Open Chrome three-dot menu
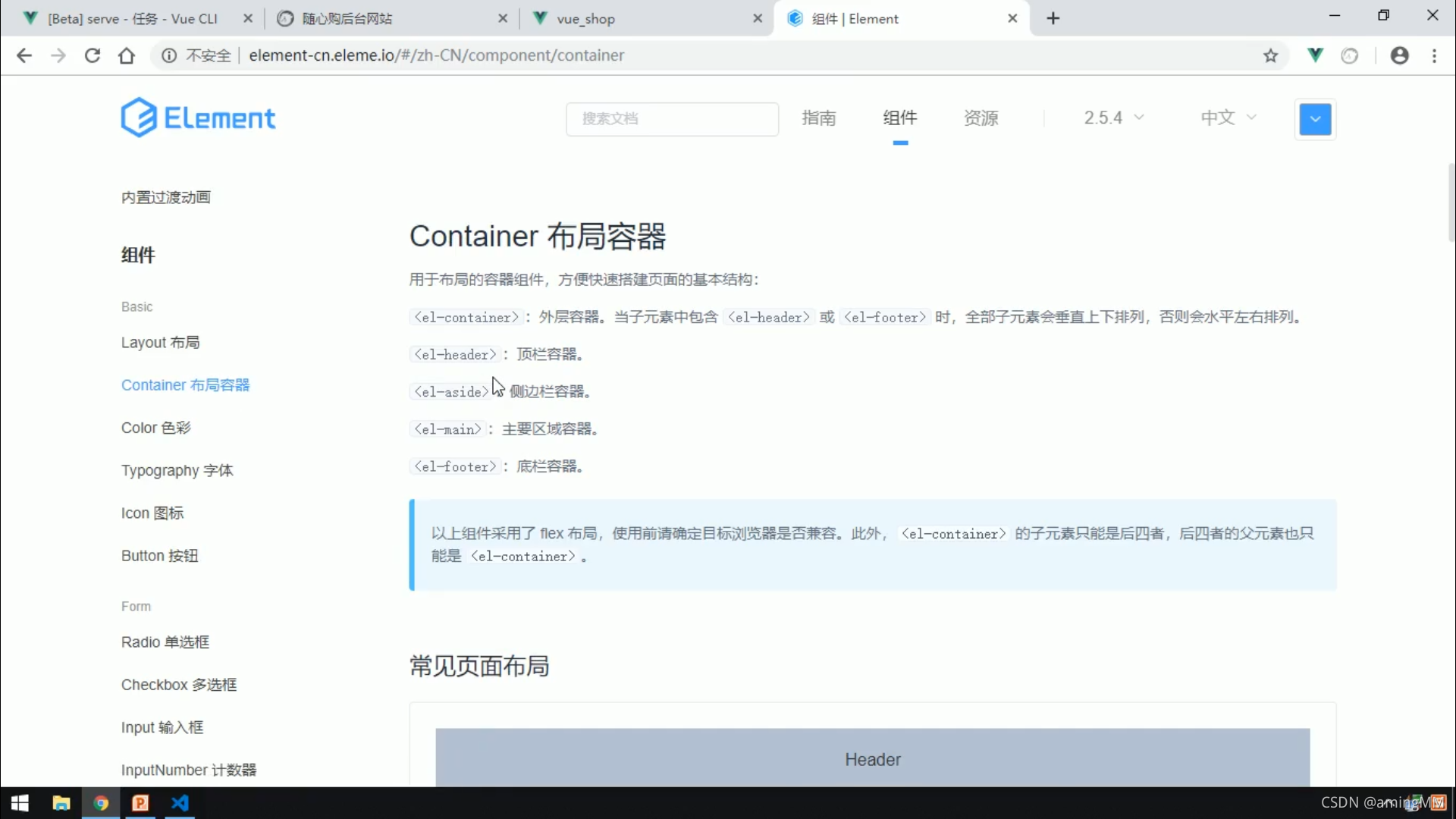Image resolution: width=1456 pixels, height=819 pixels. (1434, 55)
